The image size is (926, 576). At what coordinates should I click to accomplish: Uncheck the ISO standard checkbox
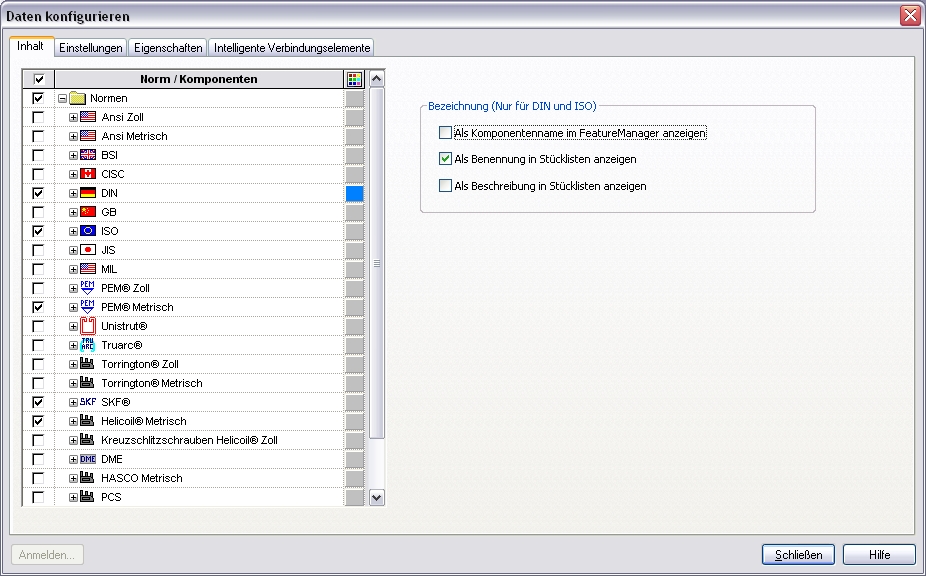(38, 231)
